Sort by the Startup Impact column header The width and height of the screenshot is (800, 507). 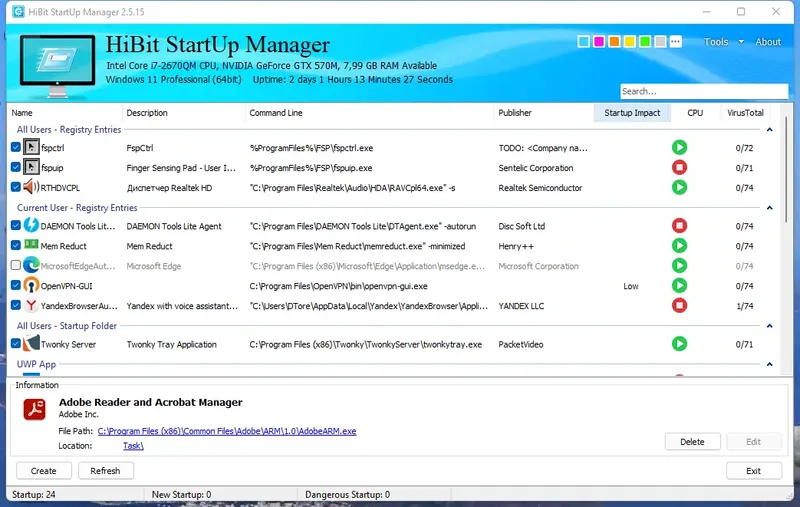tap(632, 113)
